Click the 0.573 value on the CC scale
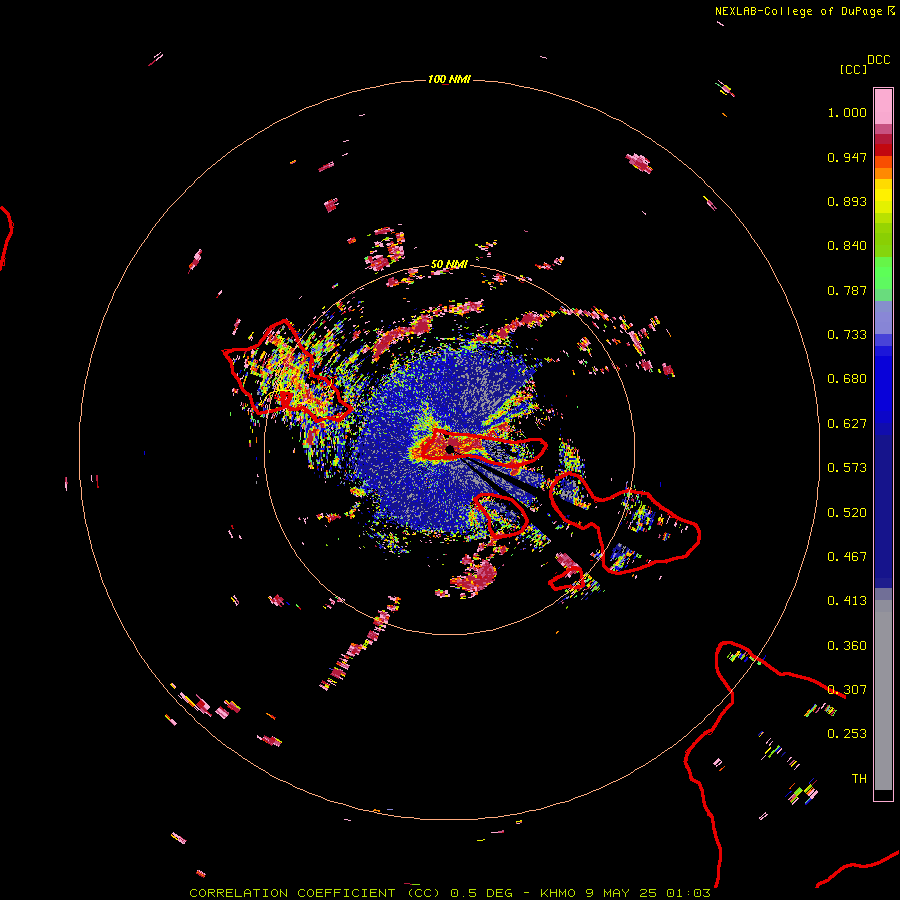 pyautogui.click(x=847, y=468)
